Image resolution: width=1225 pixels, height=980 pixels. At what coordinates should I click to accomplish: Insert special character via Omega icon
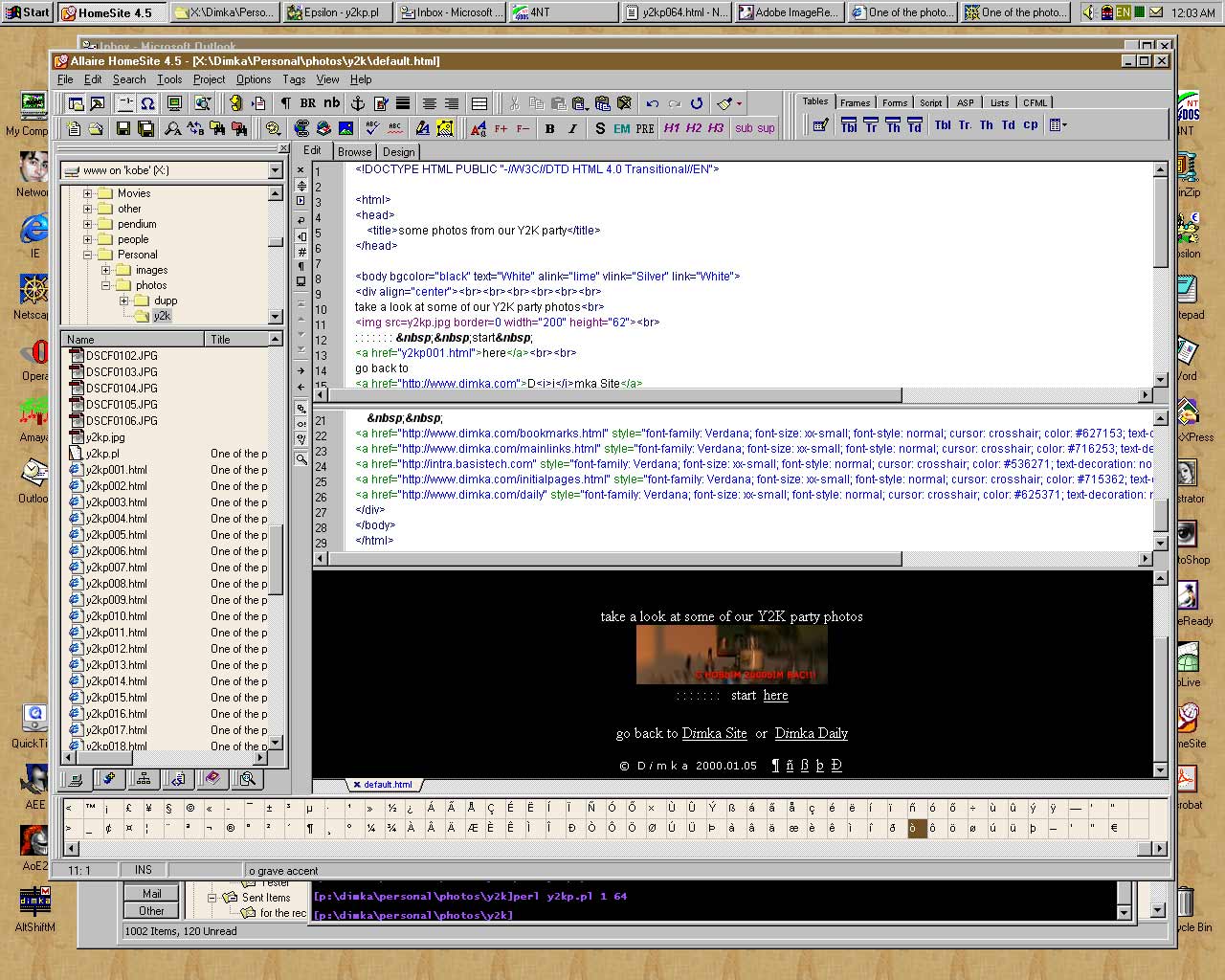pos(147,103)
